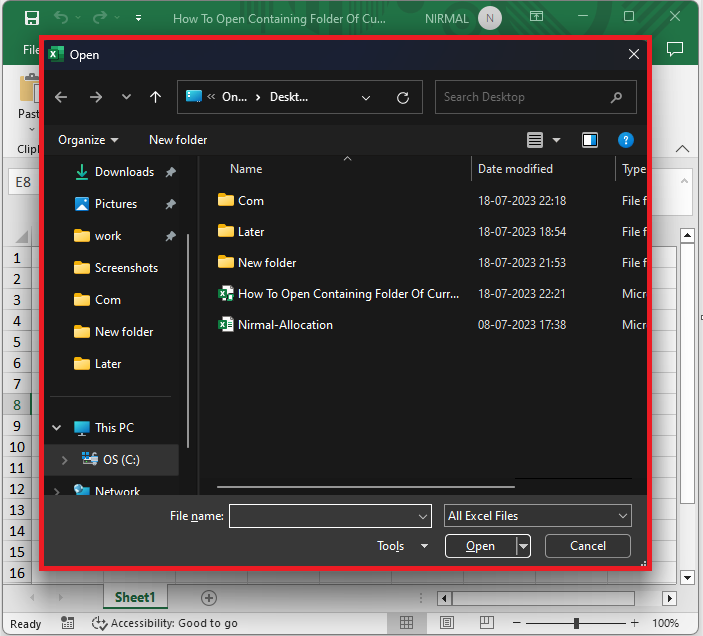Select New folder in file list

click(267, 263)
